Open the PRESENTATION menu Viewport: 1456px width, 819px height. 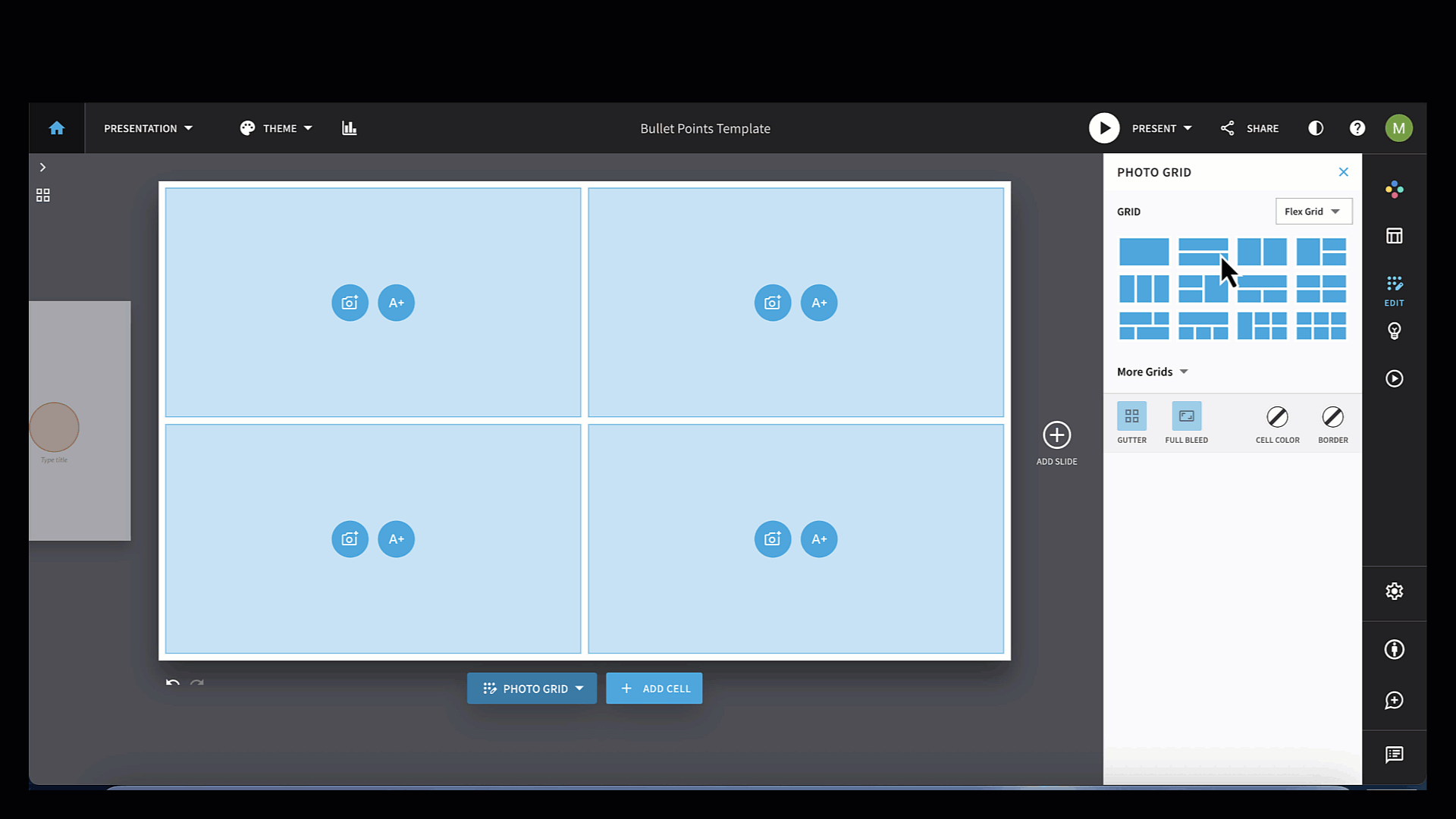pos(149,128)
